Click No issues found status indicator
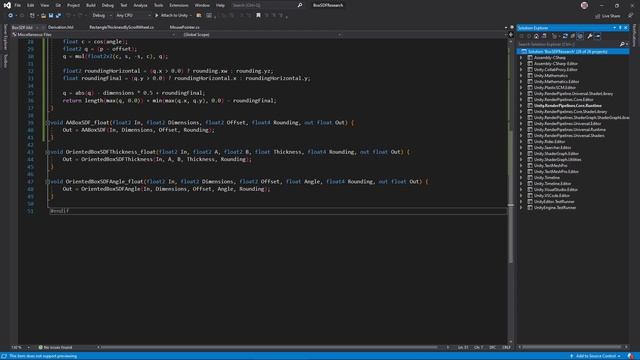640x360 pixels. [x=55, y=347]
